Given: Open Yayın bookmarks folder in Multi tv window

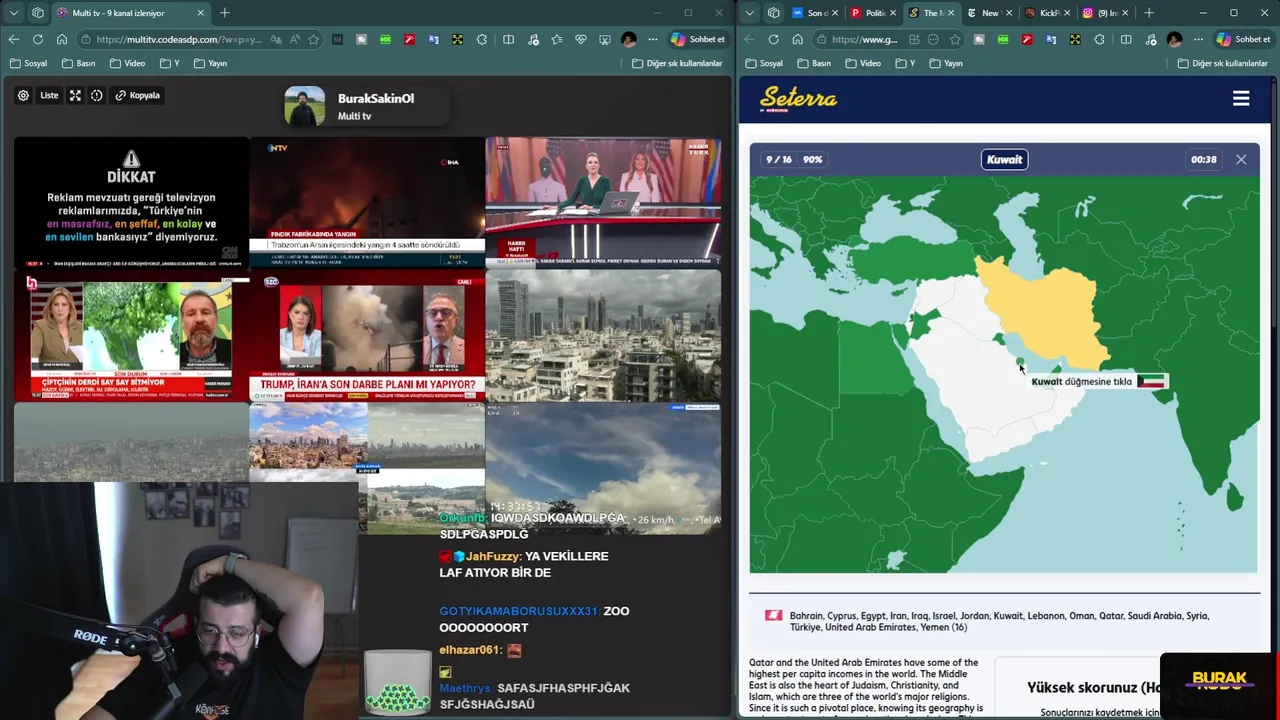Looking at the screenshot, I should pos(210,63).
